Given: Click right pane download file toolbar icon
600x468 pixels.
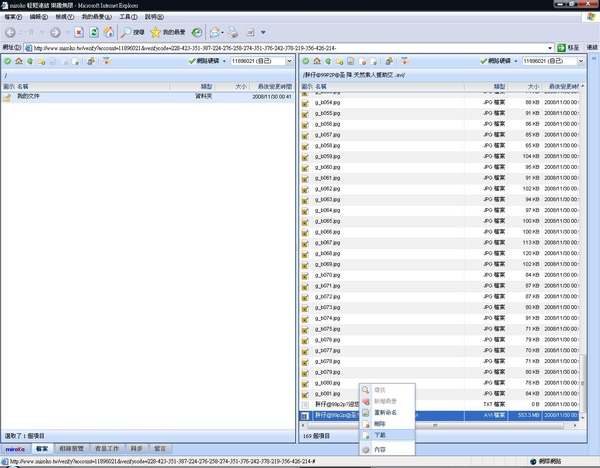Looking at the screenshot, I should (x=373, y=61).
